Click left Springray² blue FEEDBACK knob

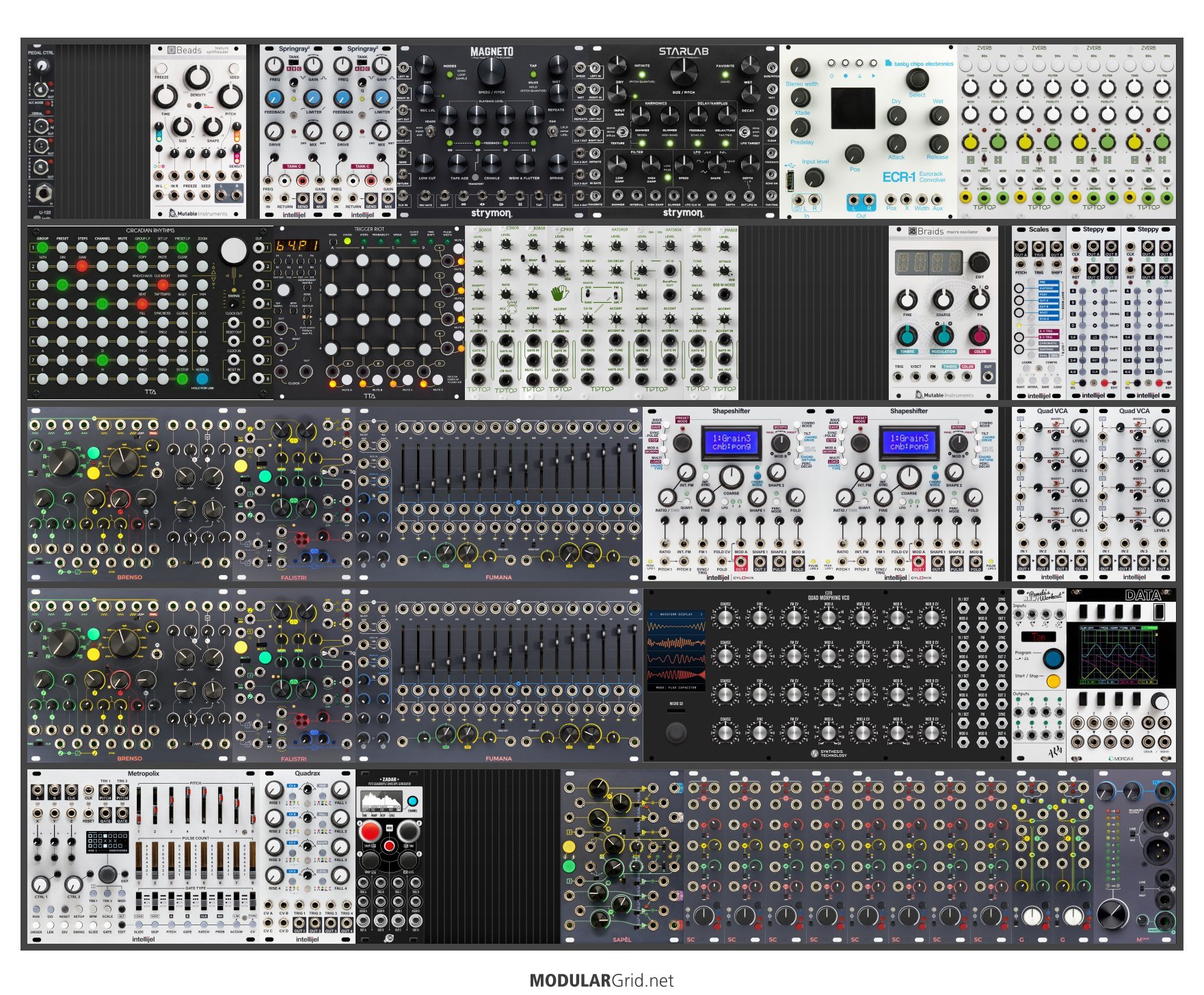click(274, 98)
